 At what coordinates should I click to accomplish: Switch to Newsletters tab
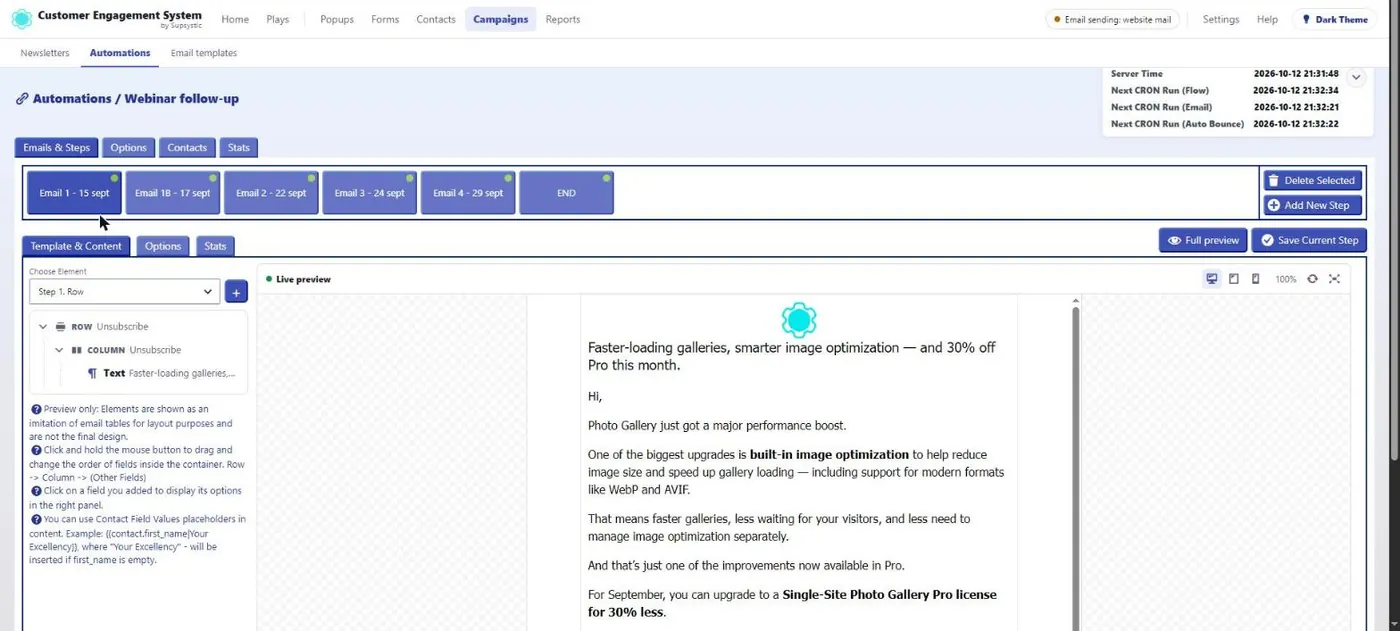pyautogui.click(x=45, y=53)
